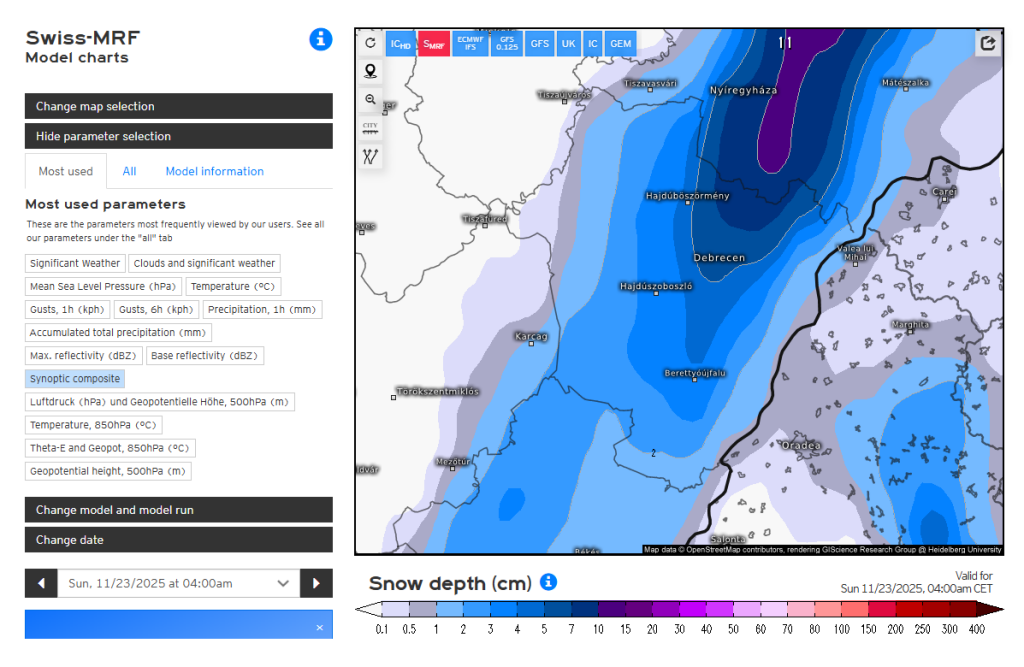Click the dark purple 10–15 cm legend swatch
This screenshot has height=667, width=1024.
pyautogui.click(x=611, y=609)
